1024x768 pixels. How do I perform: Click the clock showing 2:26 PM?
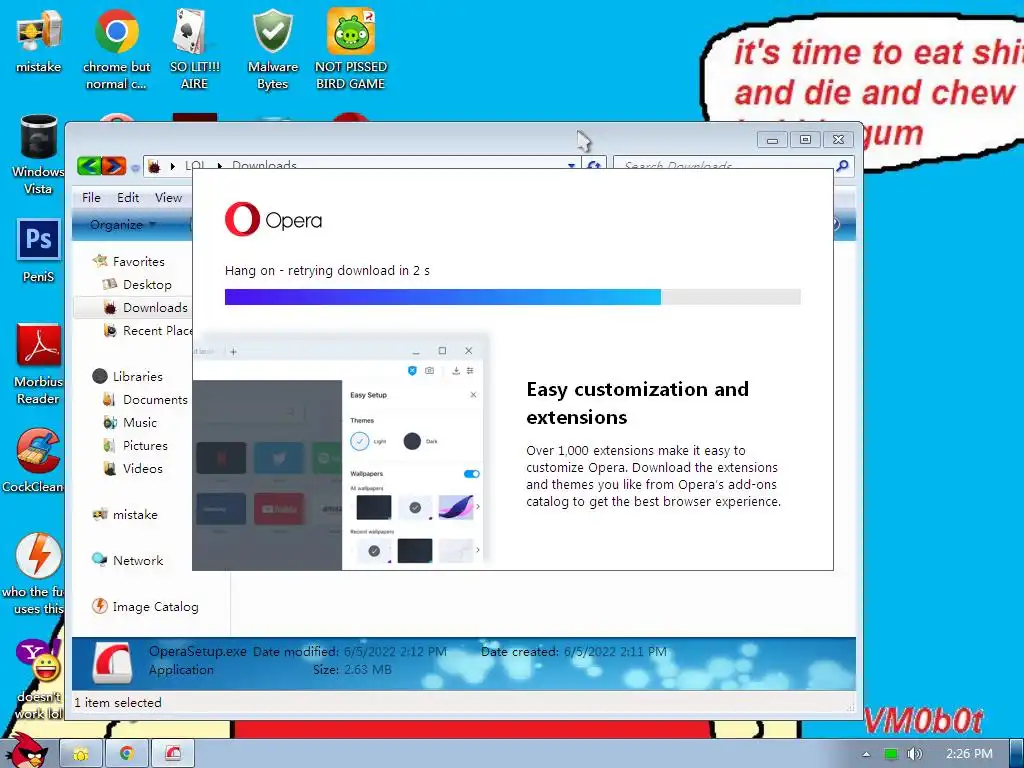pos(968,754)
